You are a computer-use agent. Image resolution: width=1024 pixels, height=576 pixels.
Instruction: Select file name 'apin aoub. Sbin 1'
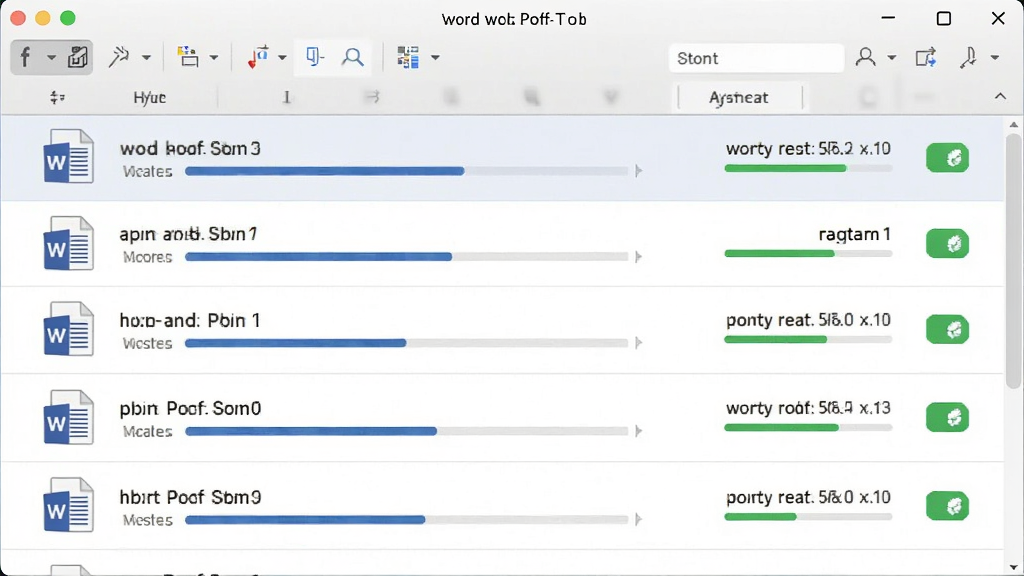(x=189, y=234)
